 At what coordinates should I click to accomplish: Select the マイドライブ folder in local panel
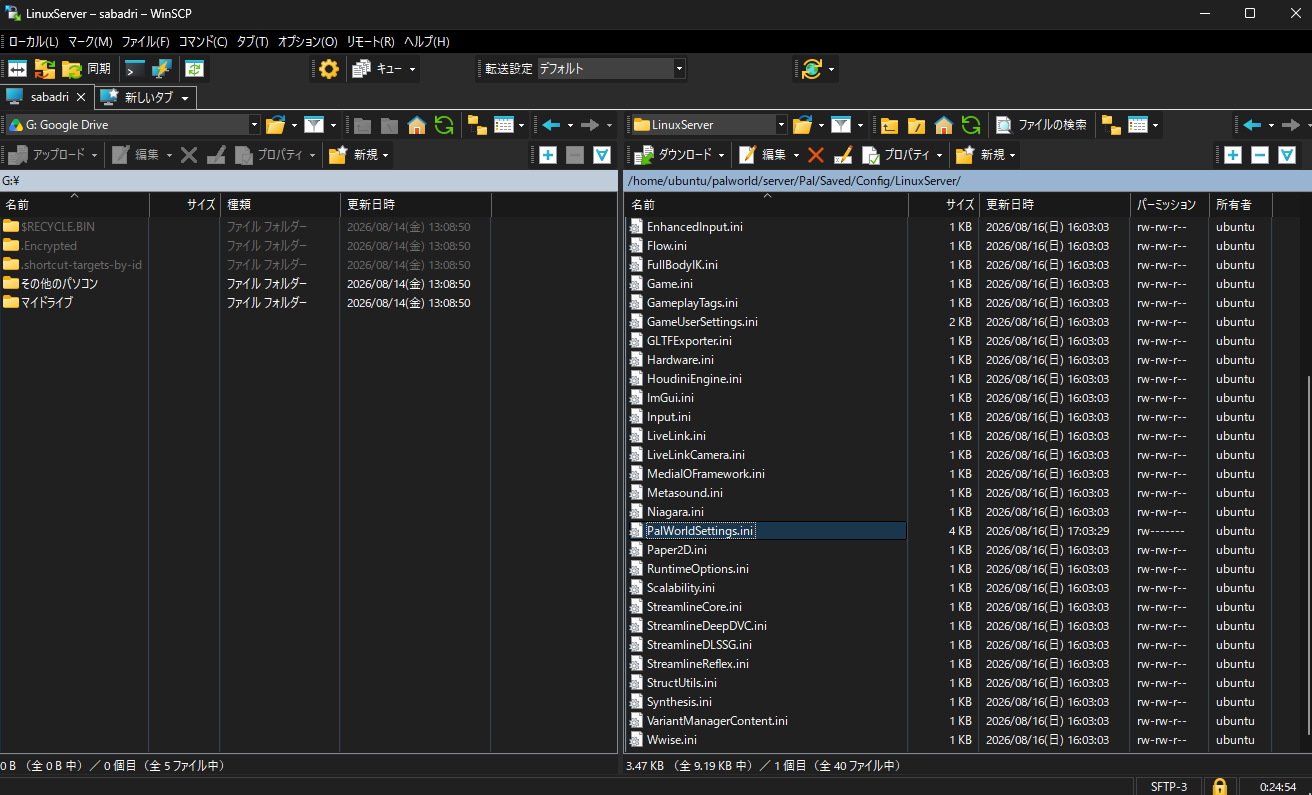pyautogui.click(x=46, y=303)
